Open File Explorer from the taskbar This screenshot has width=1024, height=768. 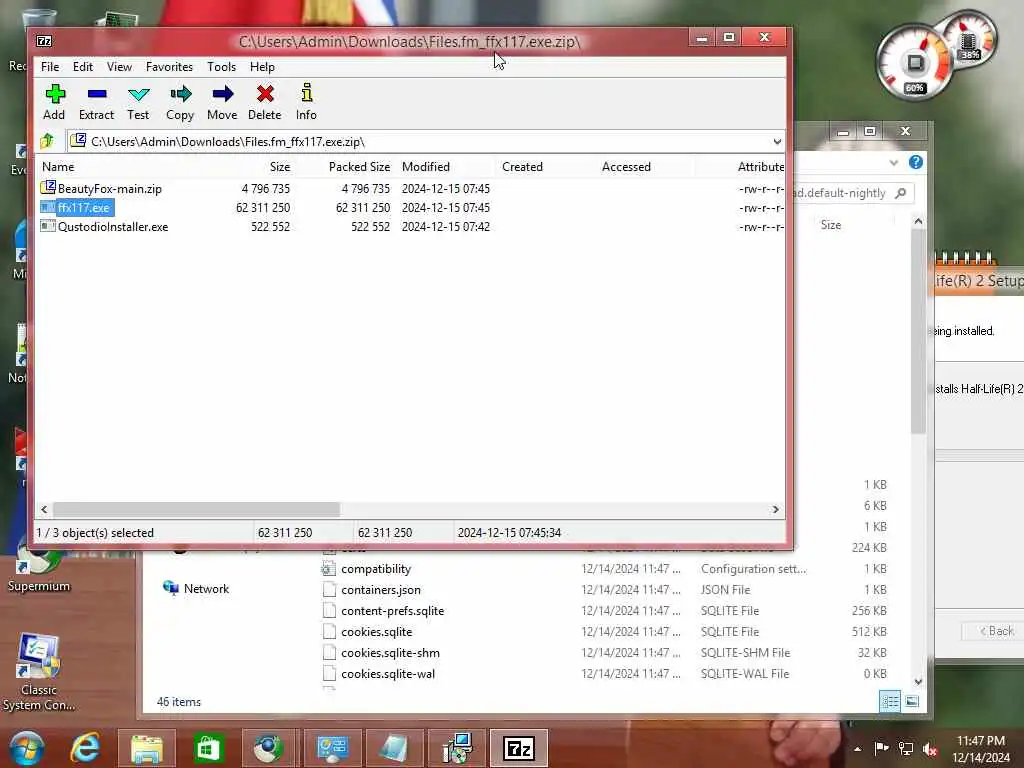coord(147,749)
